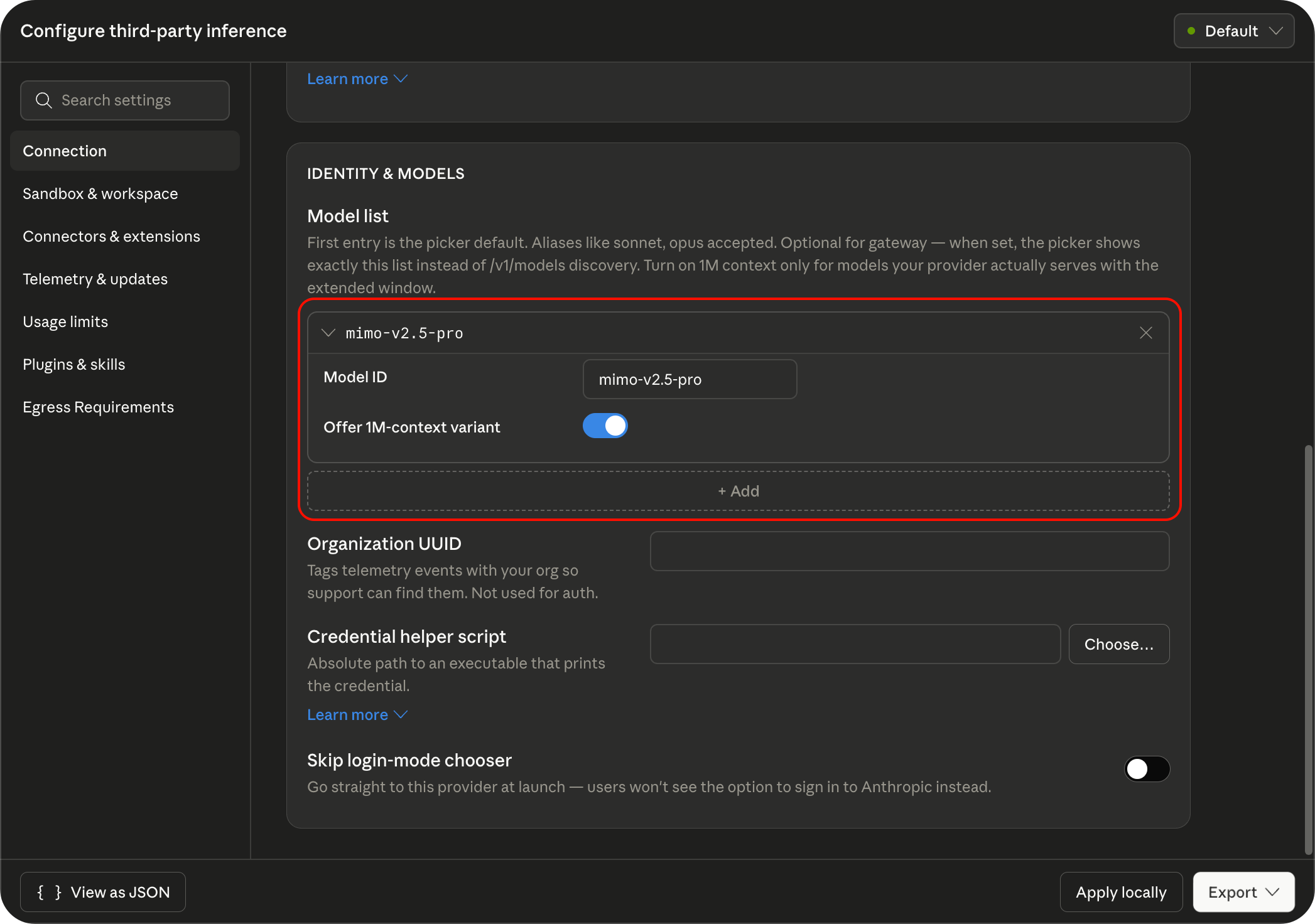Image resolution: width=1315 pixels, height=924 pixels.
Task: Go to Telemetry & updates section
Action: (x=95, y=279)
